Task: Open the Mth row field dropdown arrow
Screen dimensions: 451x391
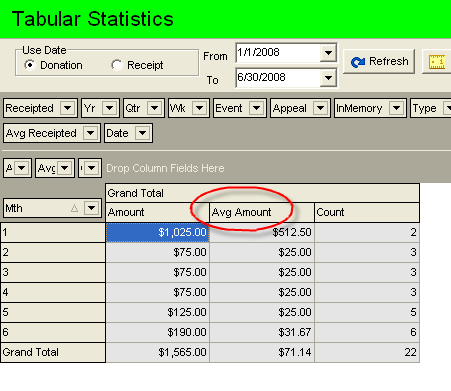Action: click(92, 208)
